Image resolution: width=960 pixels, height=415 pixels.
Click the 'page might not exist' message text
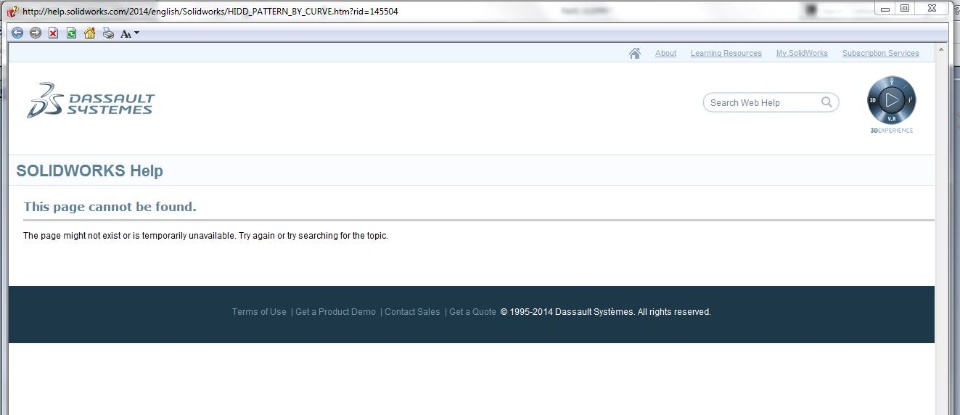tap(206, 236)
